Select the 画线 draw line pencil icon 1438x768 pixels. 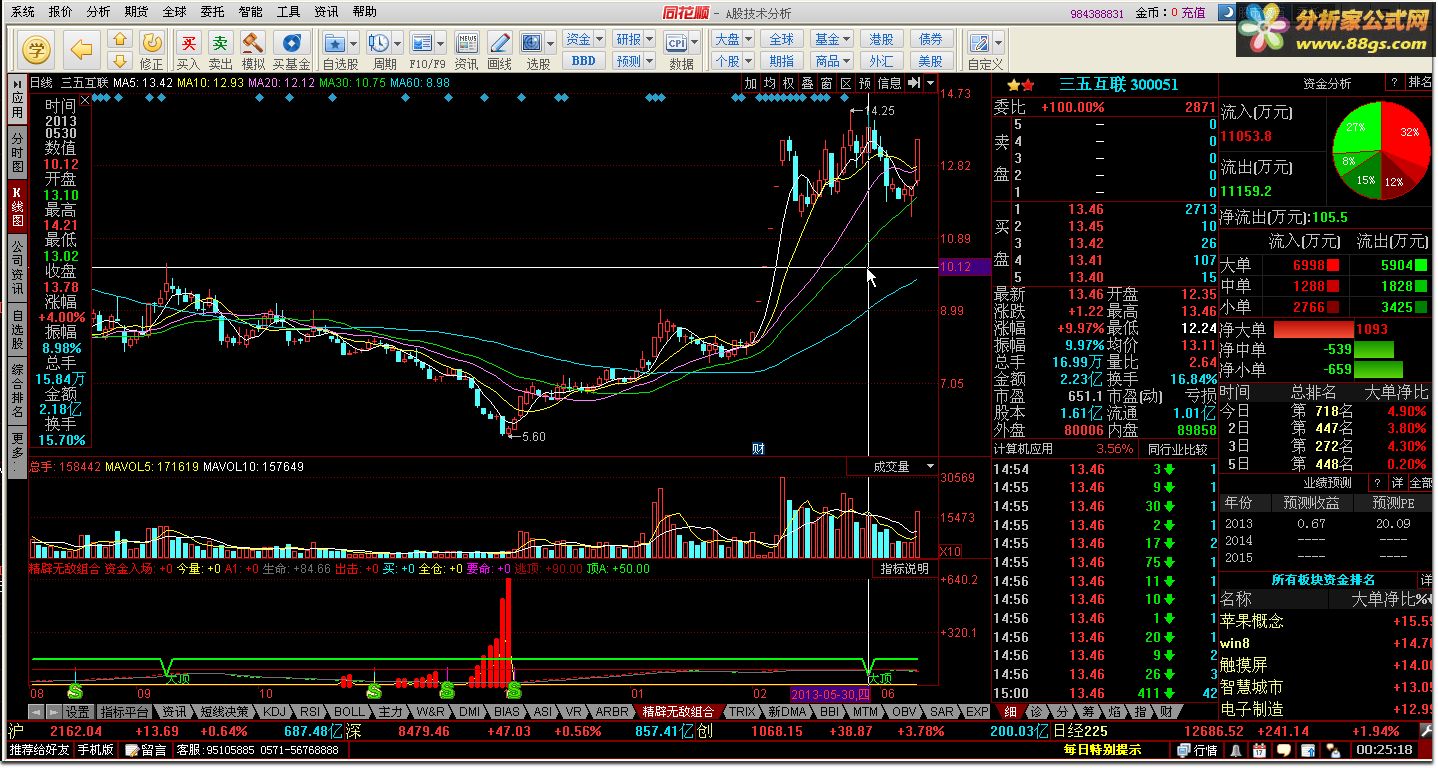(x=498, y=43)
